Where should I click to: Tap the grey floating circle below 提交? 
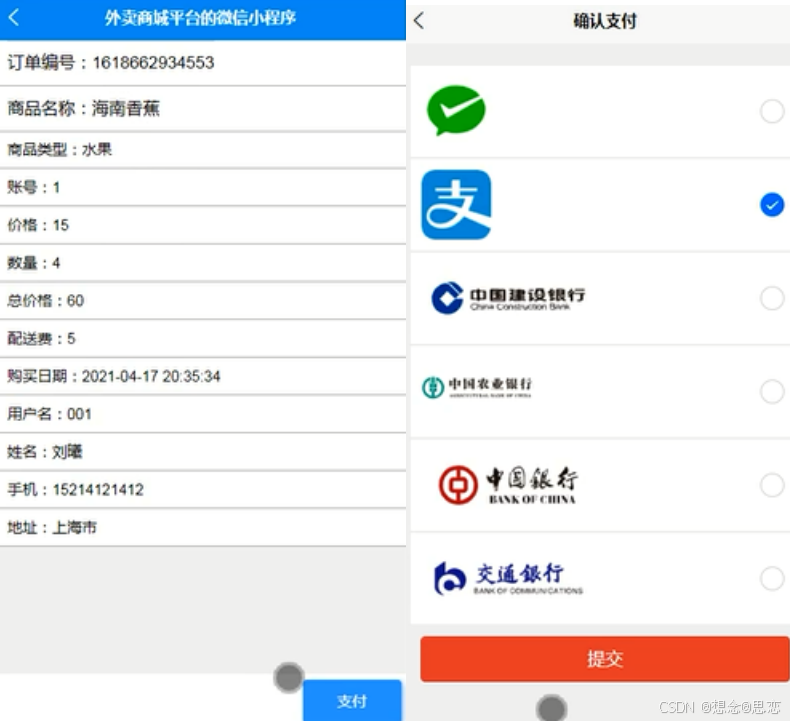[x=552, y=708]
